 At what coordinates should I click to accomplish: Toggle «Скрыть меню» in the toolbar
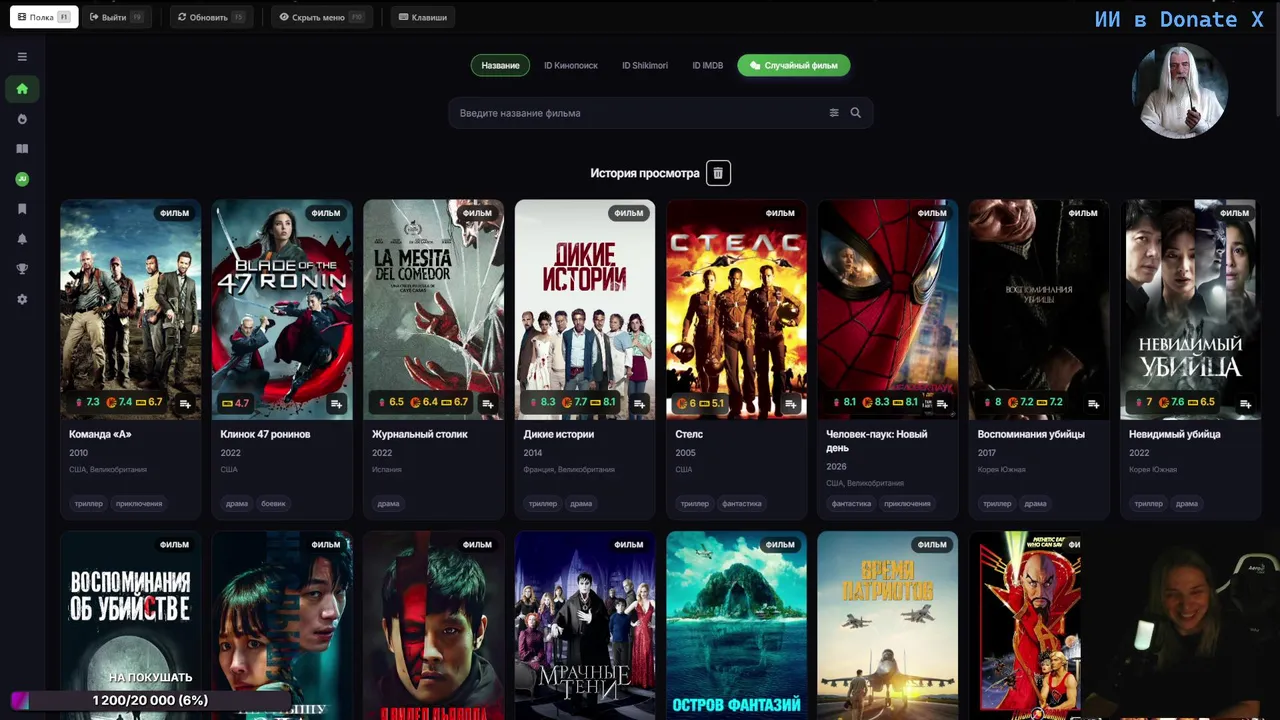(x=322, y=17)
